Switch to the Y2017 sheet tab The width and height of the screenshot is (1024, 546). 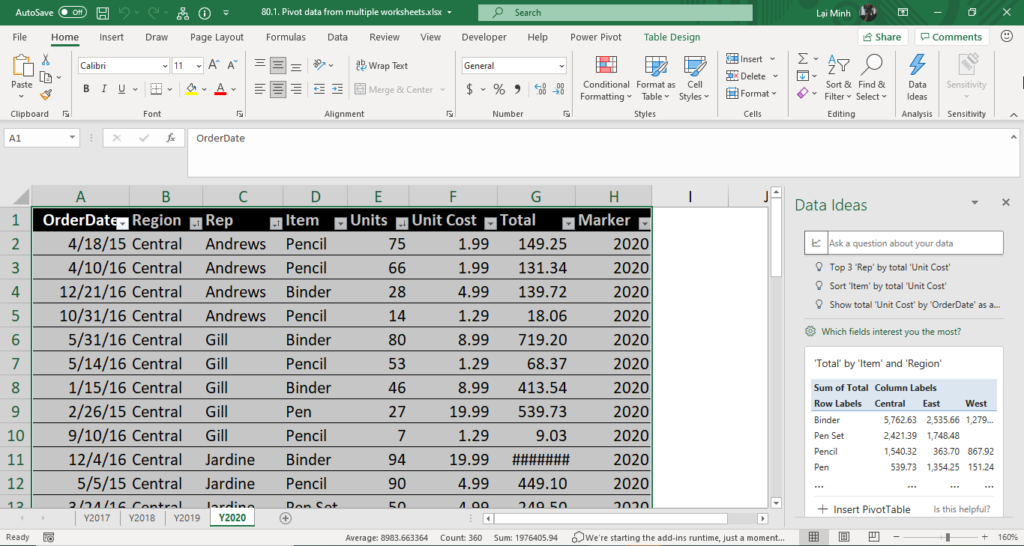click(97, 518)
